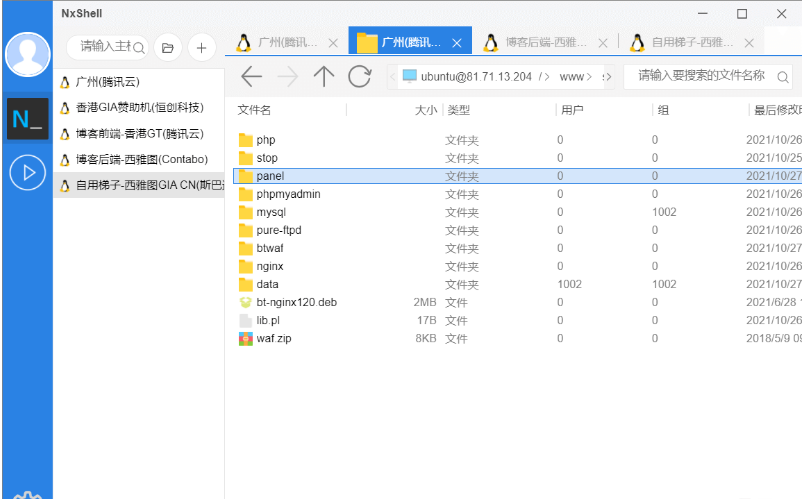Click the host name search field
The height and width of the screenshot is (499, 810).
(105, 47)
